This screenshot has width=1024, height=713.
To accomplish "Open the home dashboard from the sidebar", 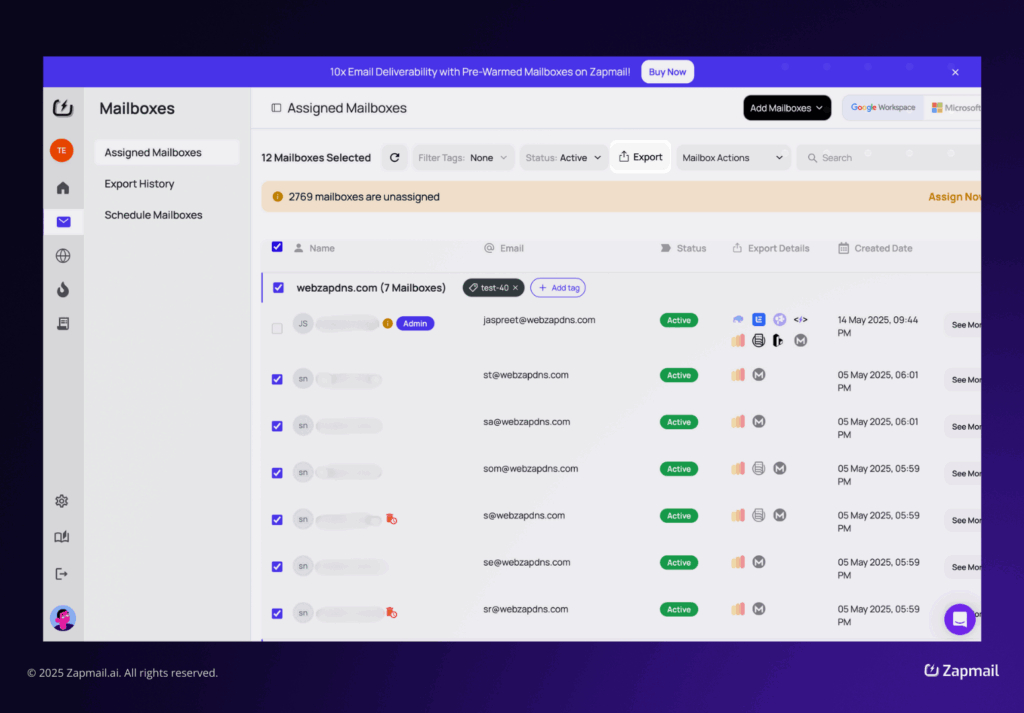I will pos(62,187).
